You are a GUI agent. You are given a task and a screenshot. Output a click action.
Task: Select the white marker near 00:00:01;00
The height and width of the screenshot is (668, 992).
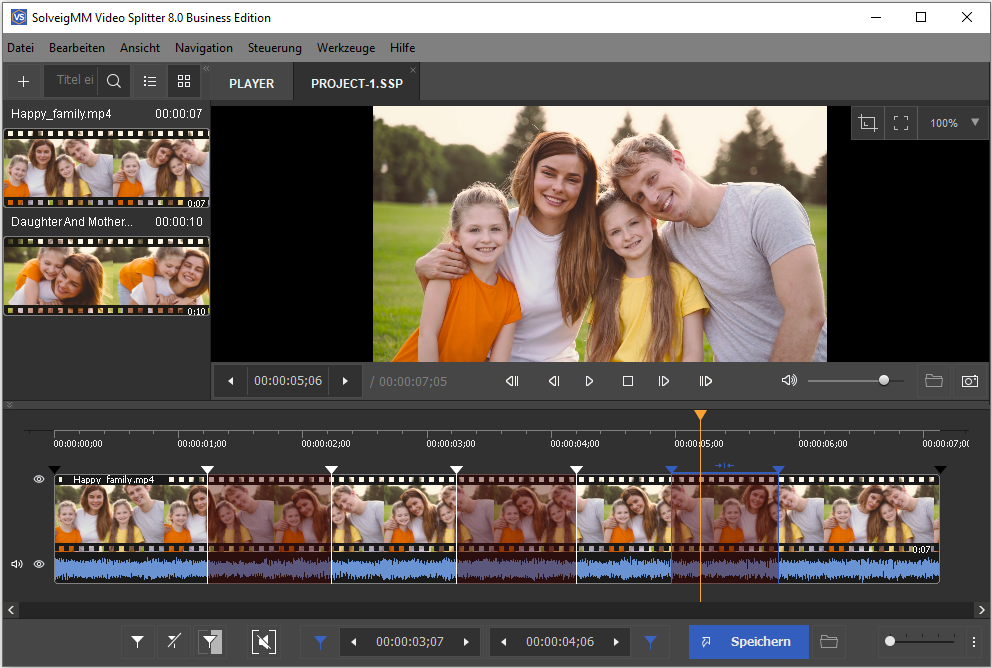208,470
